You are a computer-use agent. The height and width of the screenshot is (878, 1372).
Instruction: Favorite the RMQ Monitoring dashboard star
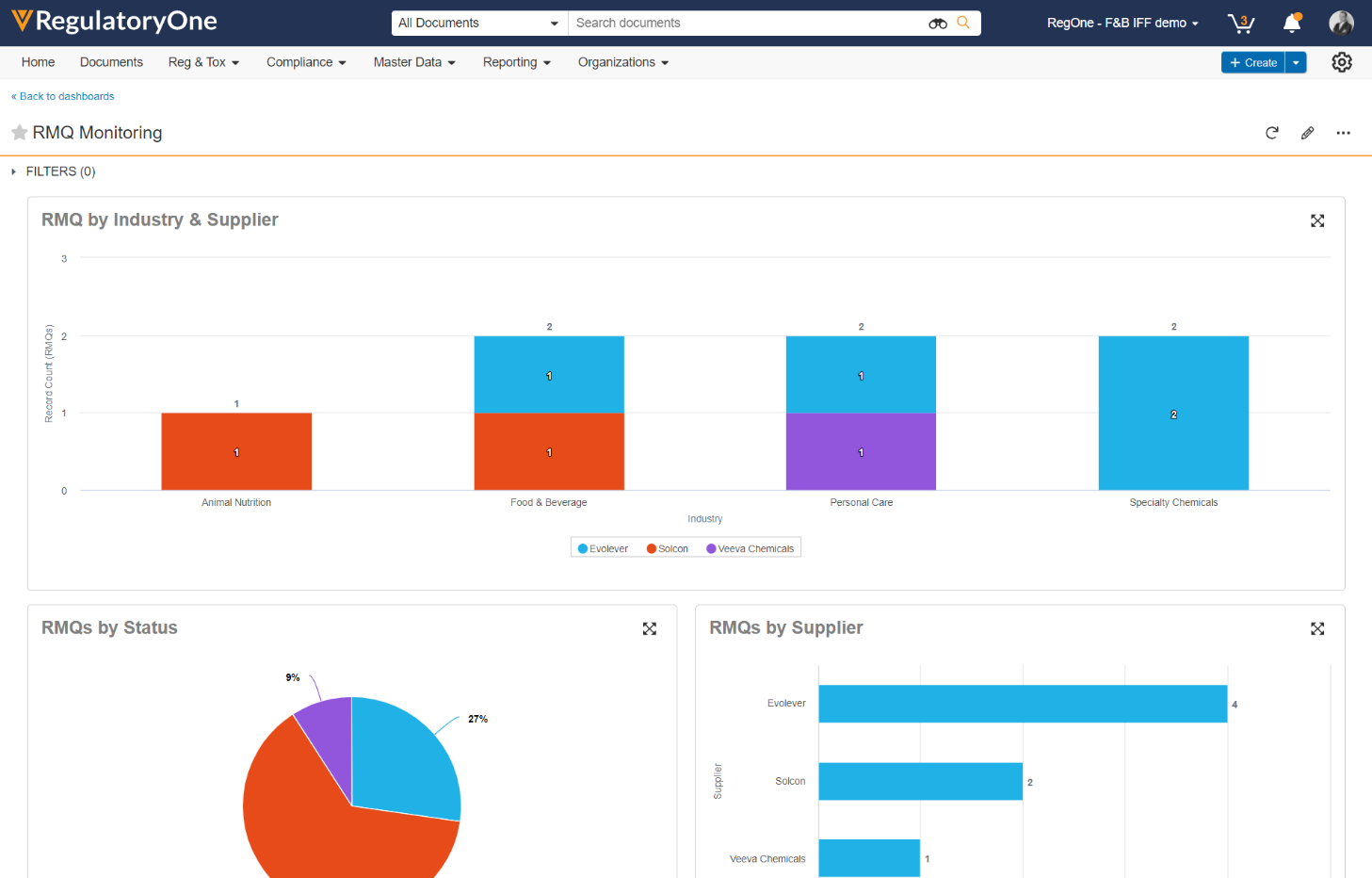[x=19, y=133]
